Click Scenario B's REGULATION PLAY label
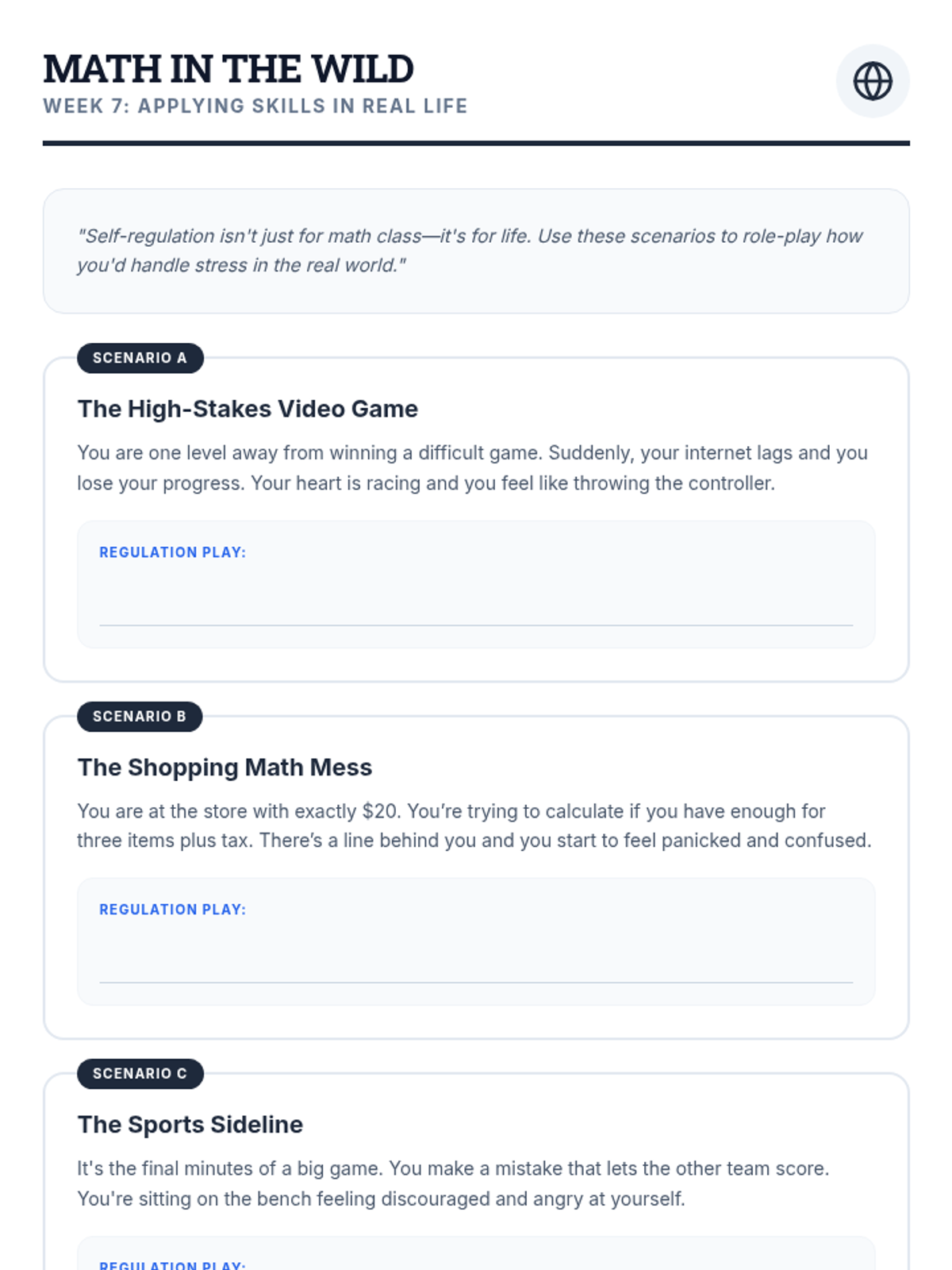This screenshot has width=952, height=1270. (x=173, y=910)
